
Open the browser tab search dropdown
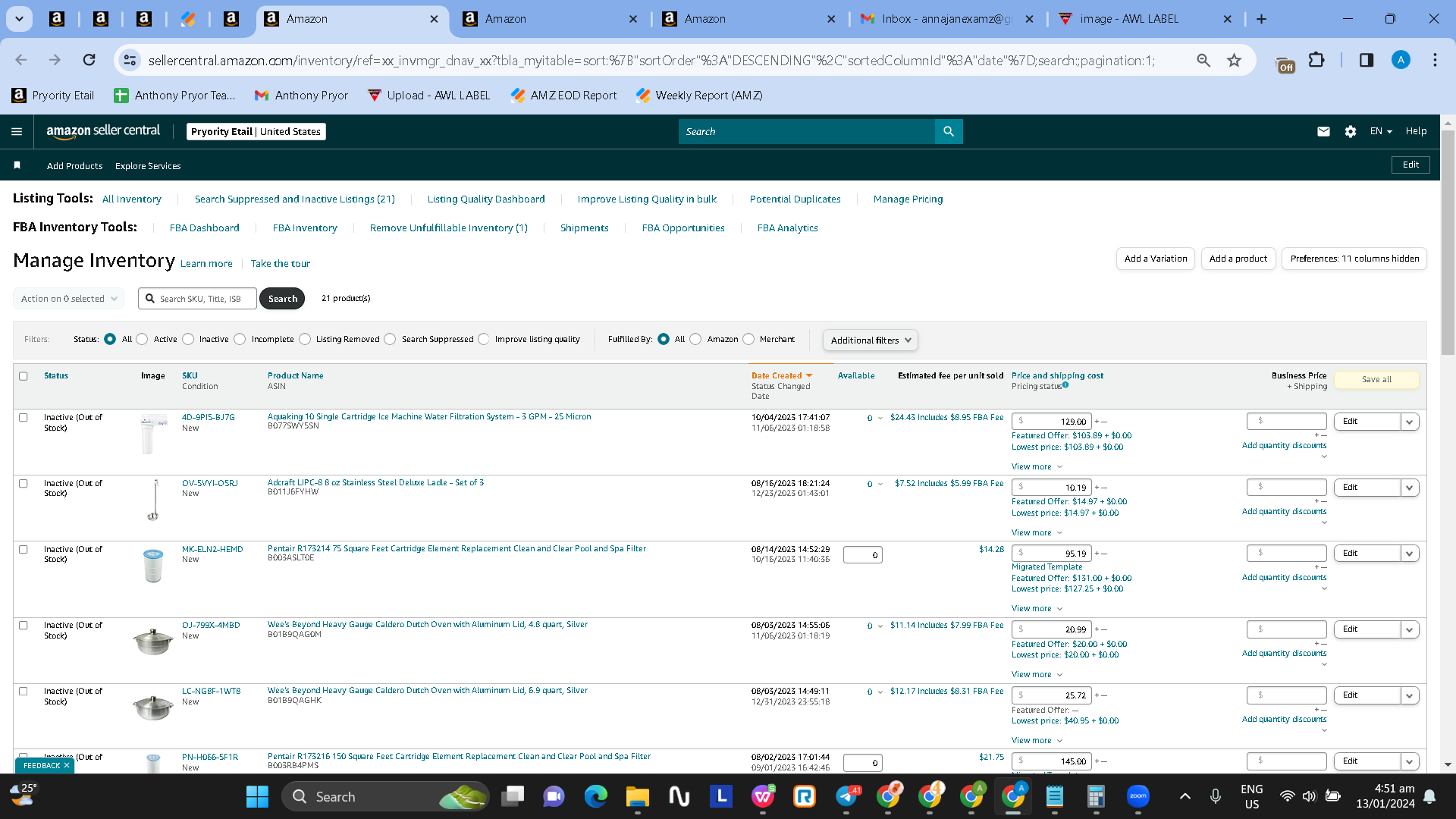tap(19, 19)
